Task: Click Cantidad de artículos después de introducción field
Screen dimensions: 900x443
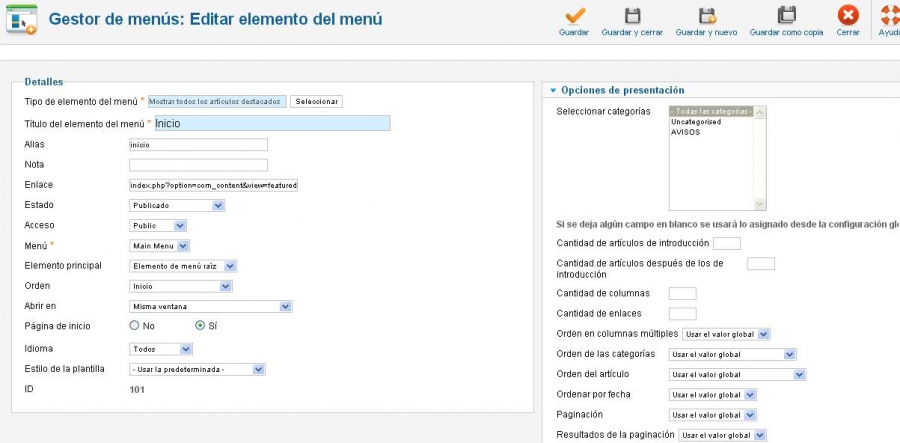Action: click(x=761, y=263)
